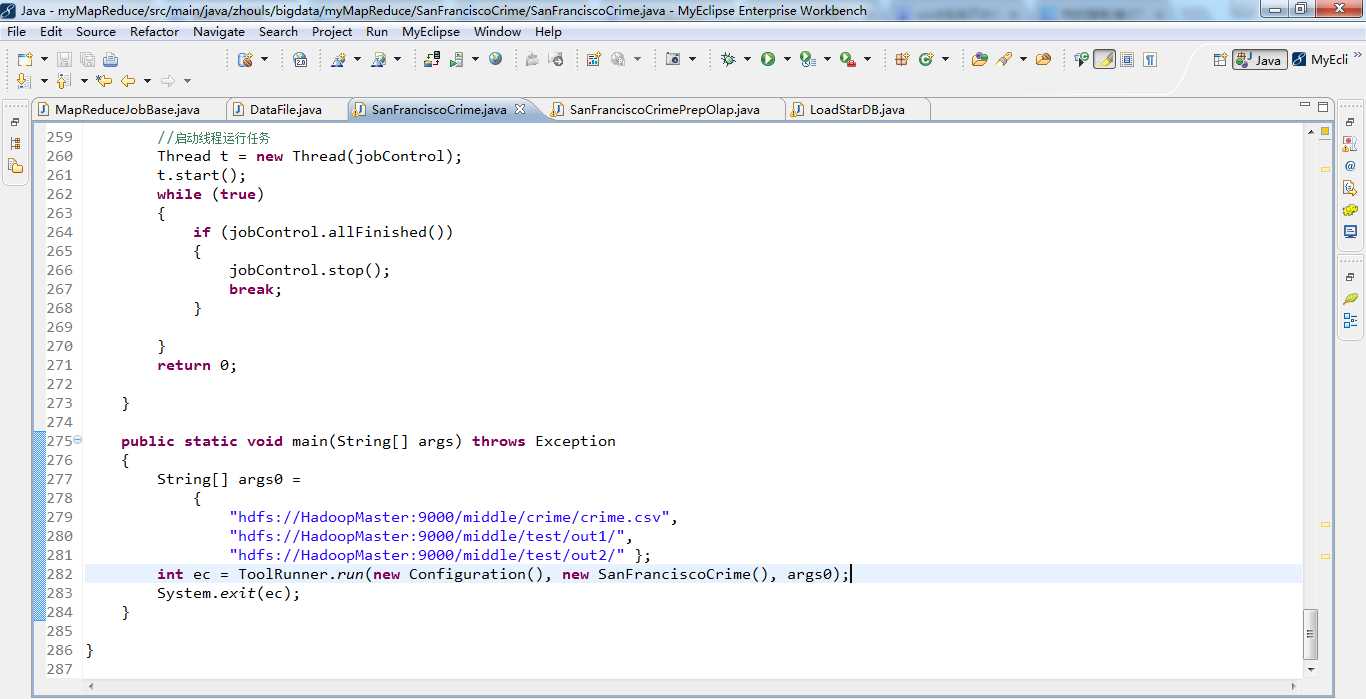Toggle Block Selection Mode button

[1127, 59]
